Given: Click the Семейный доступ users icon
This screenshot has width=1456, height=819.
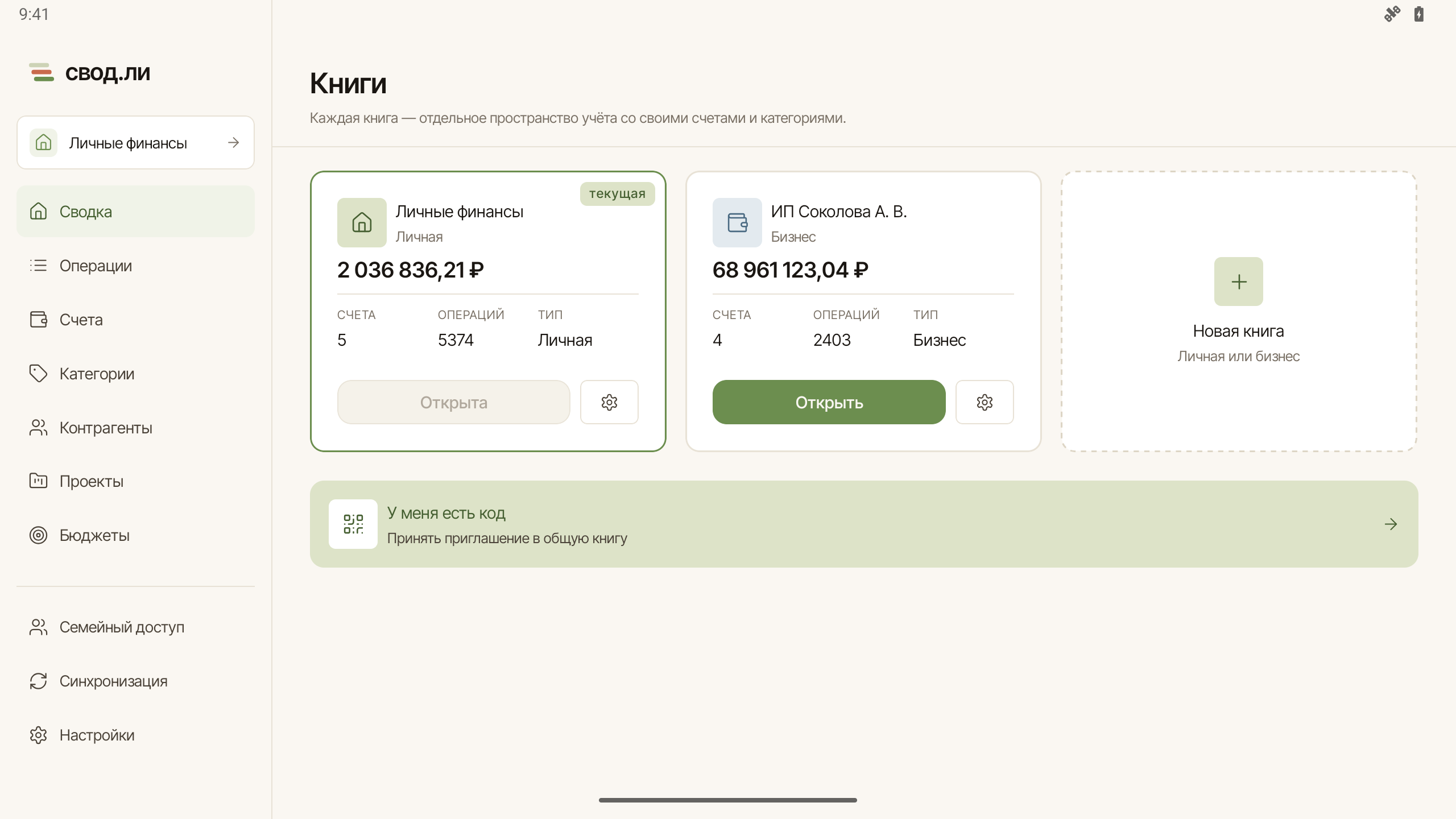Looking at the screenshot, I should click(38, 627).
